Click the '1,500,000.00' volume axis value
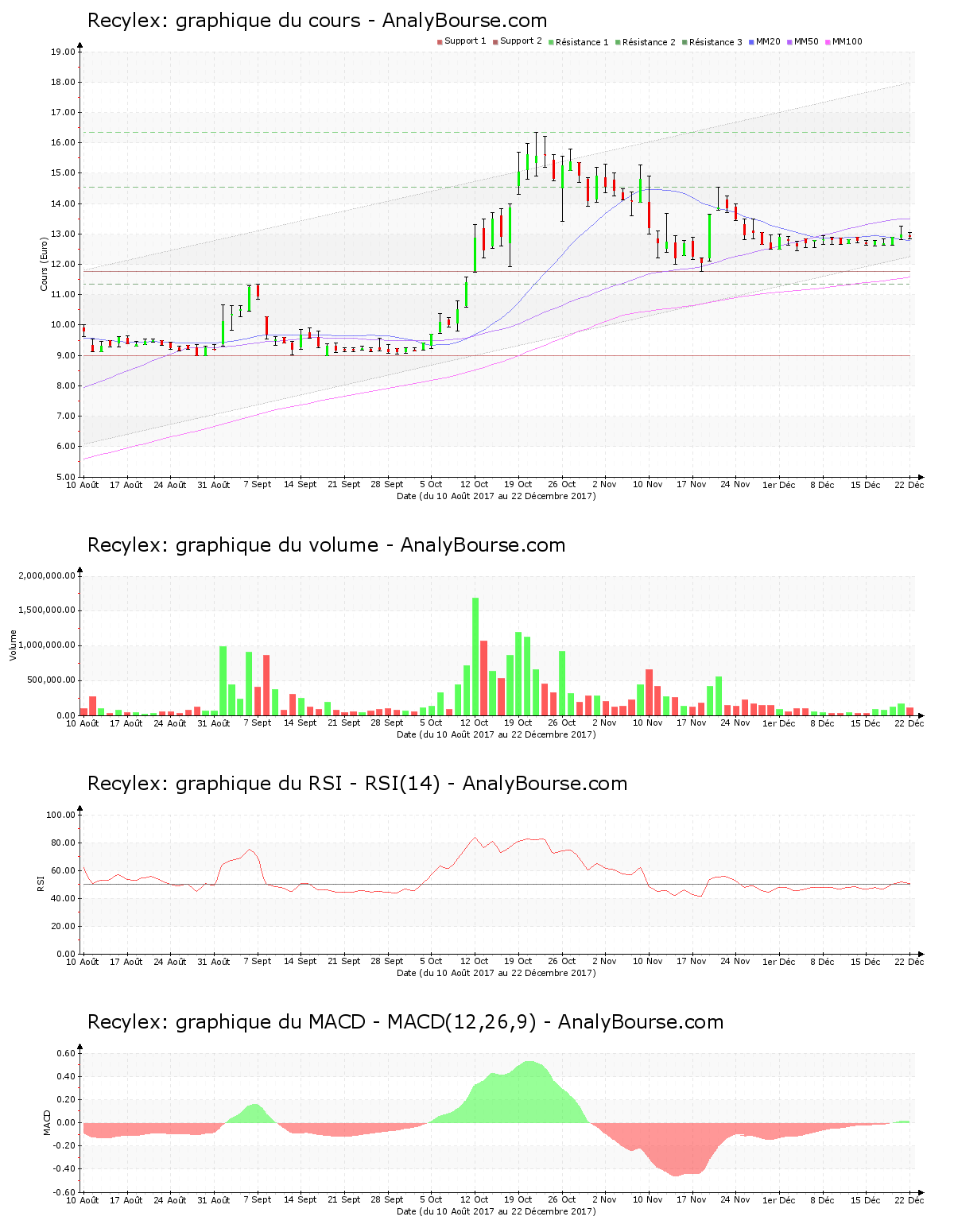This screenshot has width=954, height=1232. pos(47,610)
